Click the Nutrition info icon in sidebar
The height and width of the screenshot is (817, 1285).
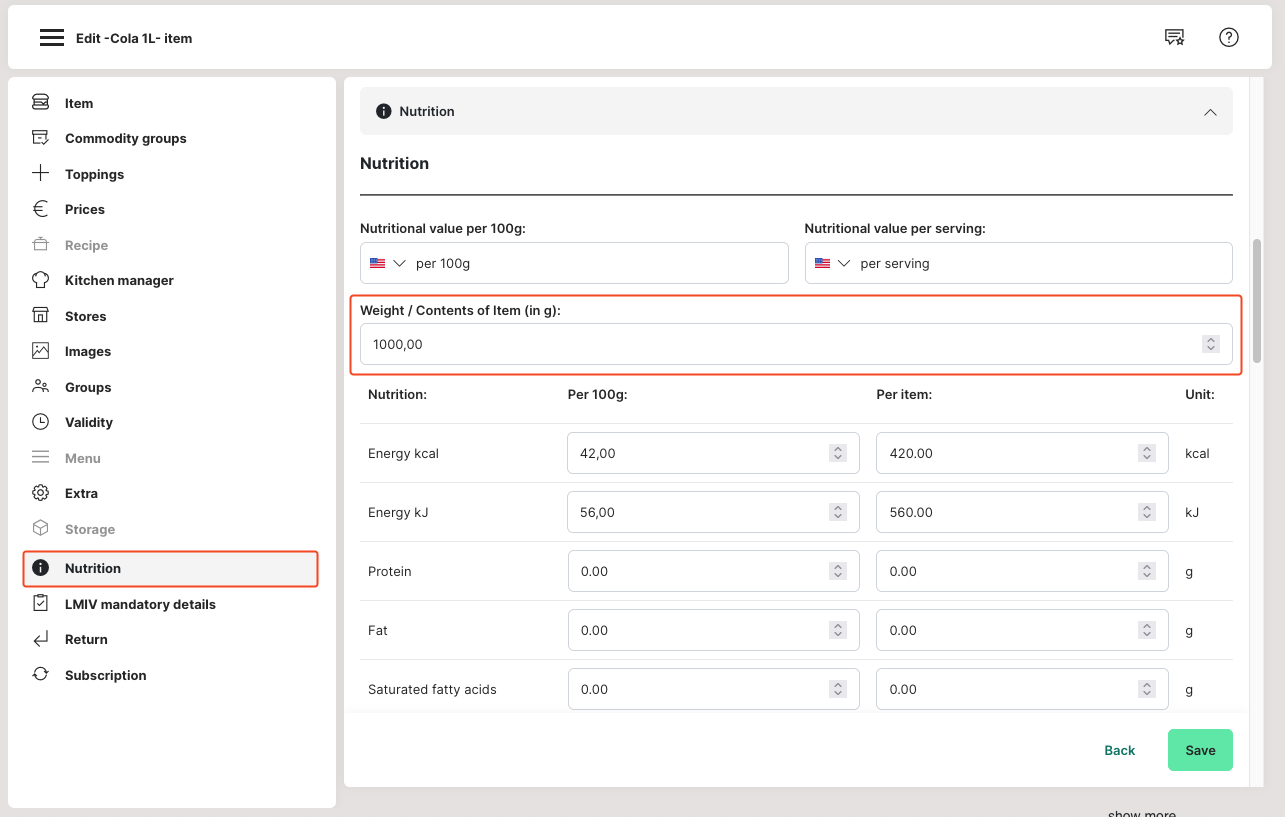point(40,568)
